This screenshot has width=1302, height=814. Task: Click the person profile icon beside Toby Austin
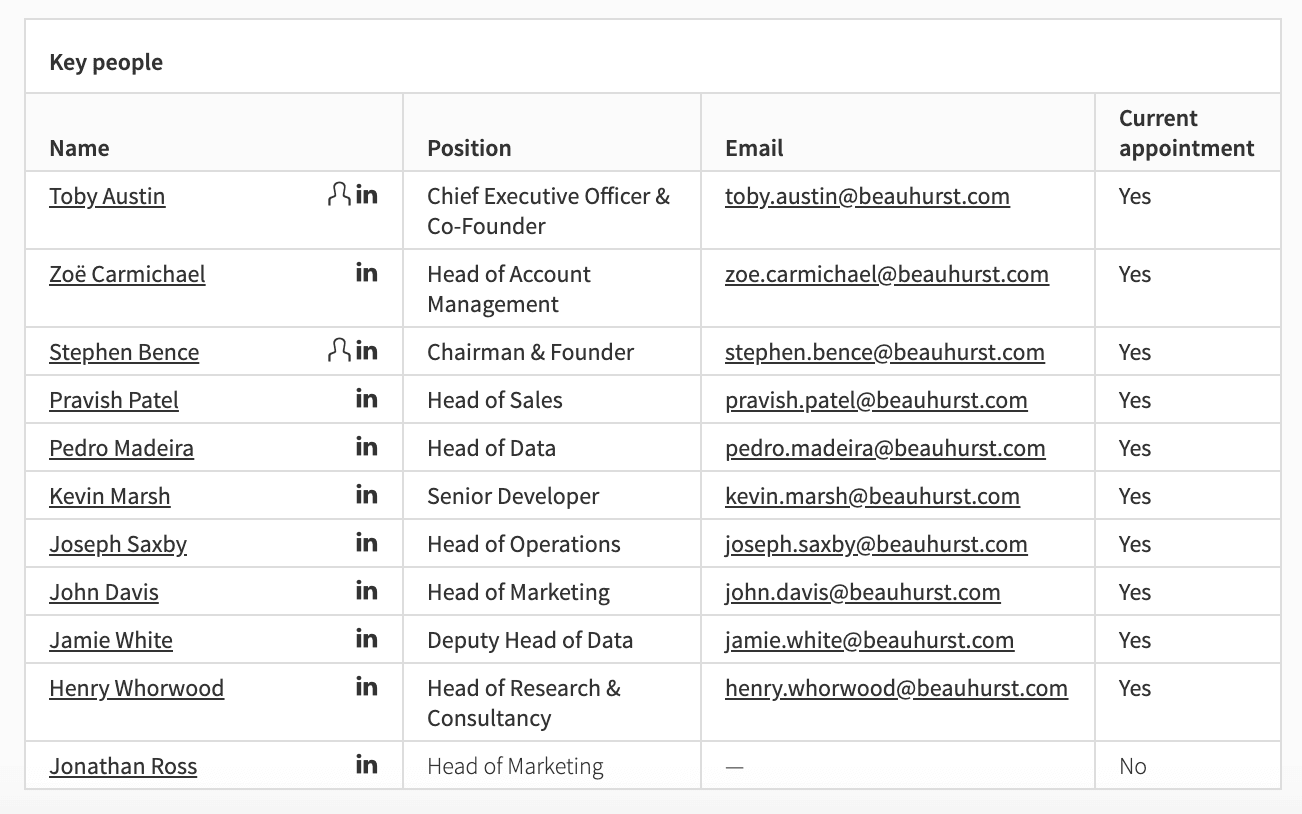(x=340, y=195)
